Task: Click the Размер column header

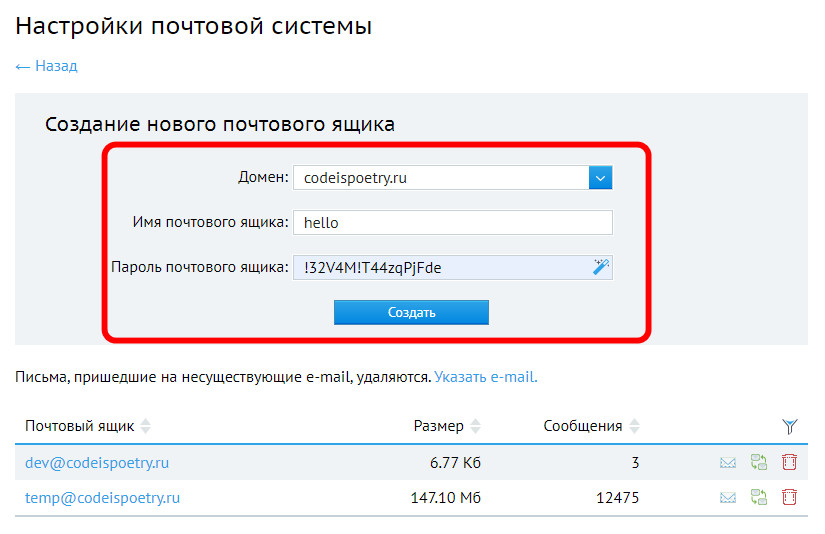Action: [438, 426]
